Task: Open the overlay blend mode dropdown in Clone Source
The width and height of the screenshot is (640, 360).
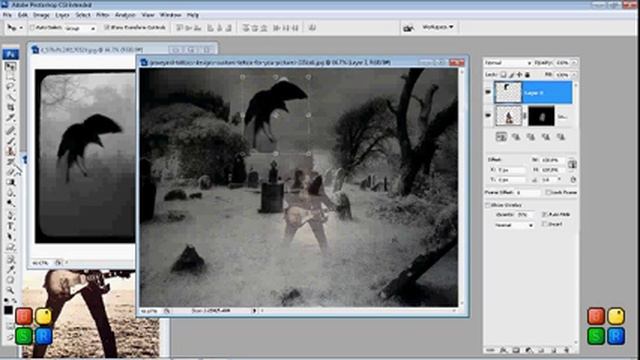Action: (514, 225)
